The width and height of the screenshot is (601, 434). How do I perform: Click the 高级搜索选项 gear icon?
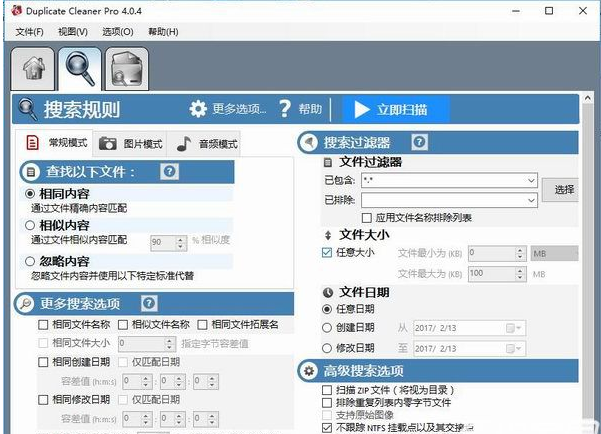(x=309, y=371)
